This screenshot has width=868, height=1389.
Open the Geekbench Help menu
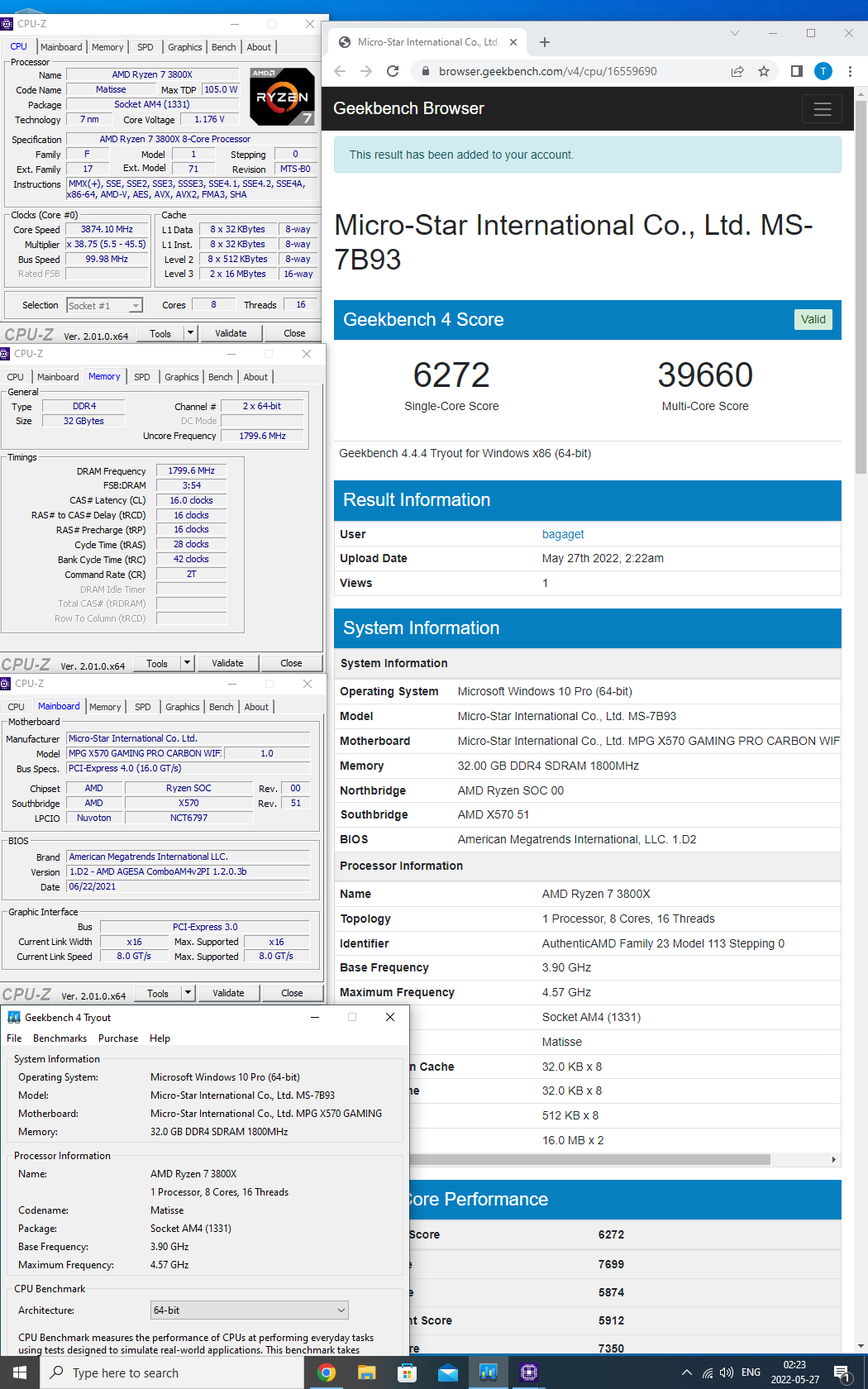click(x=160, y=1038)
